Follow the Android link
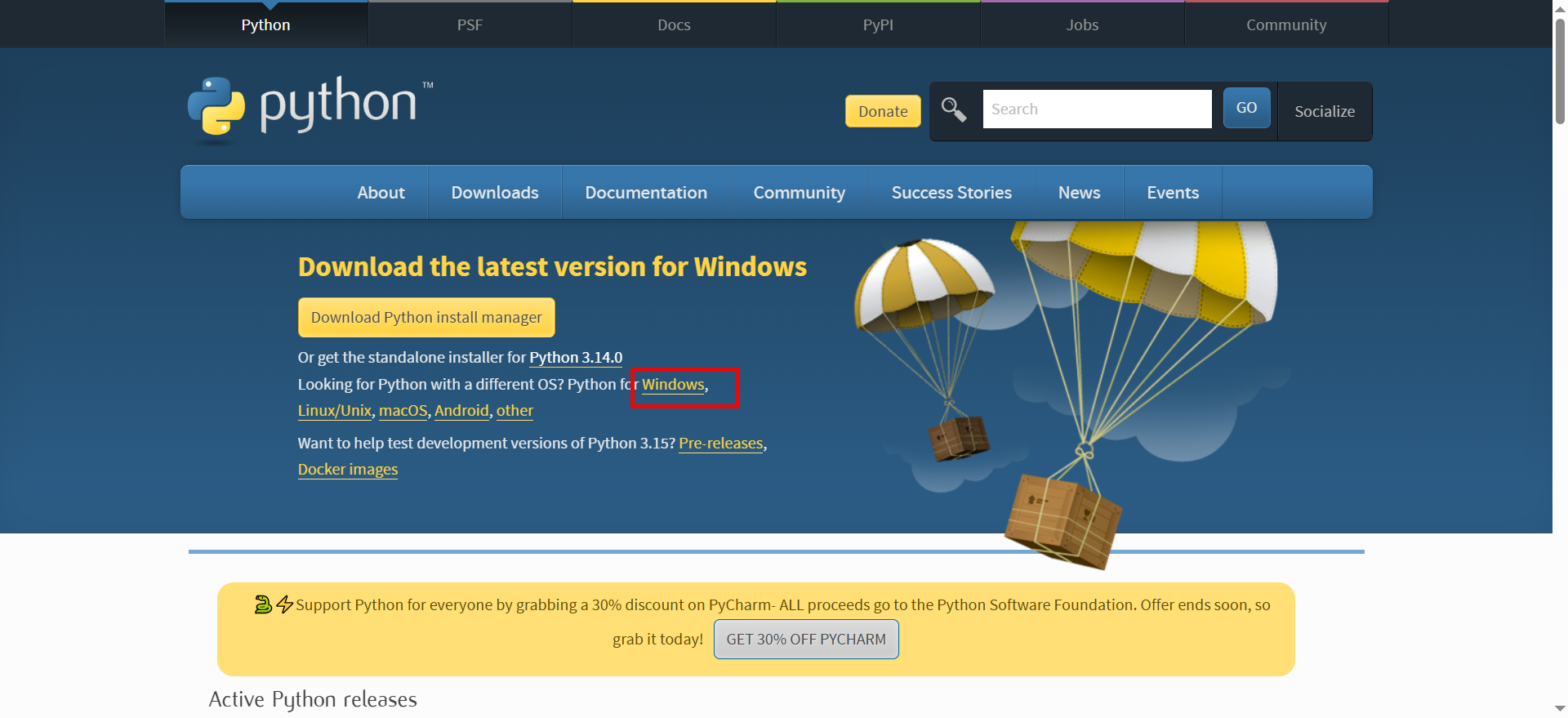Image resolution: width=1568 pixels, height=718 pixels. (x=461, y=411)
